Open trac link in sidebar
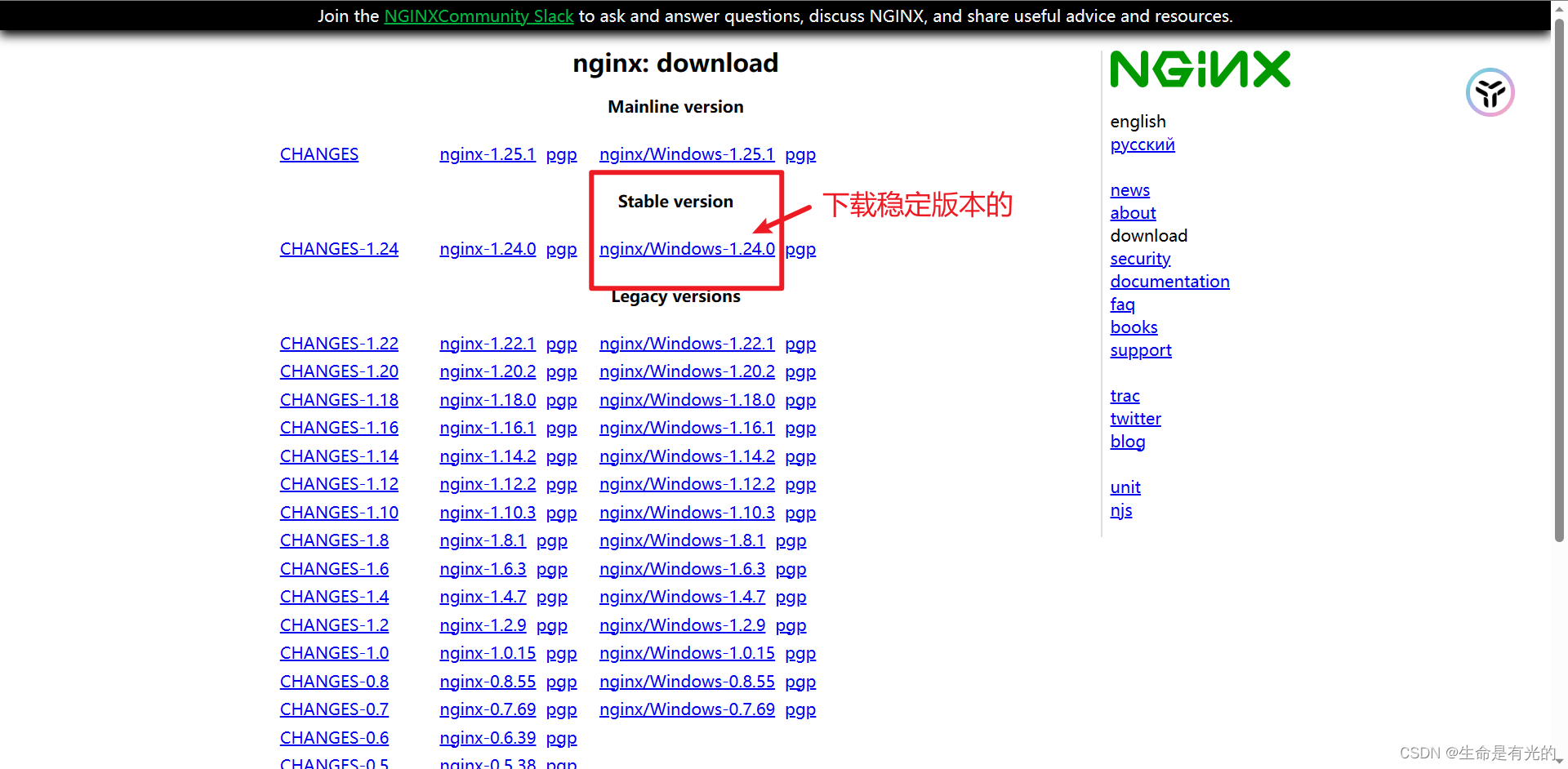 coord(1125,396)
